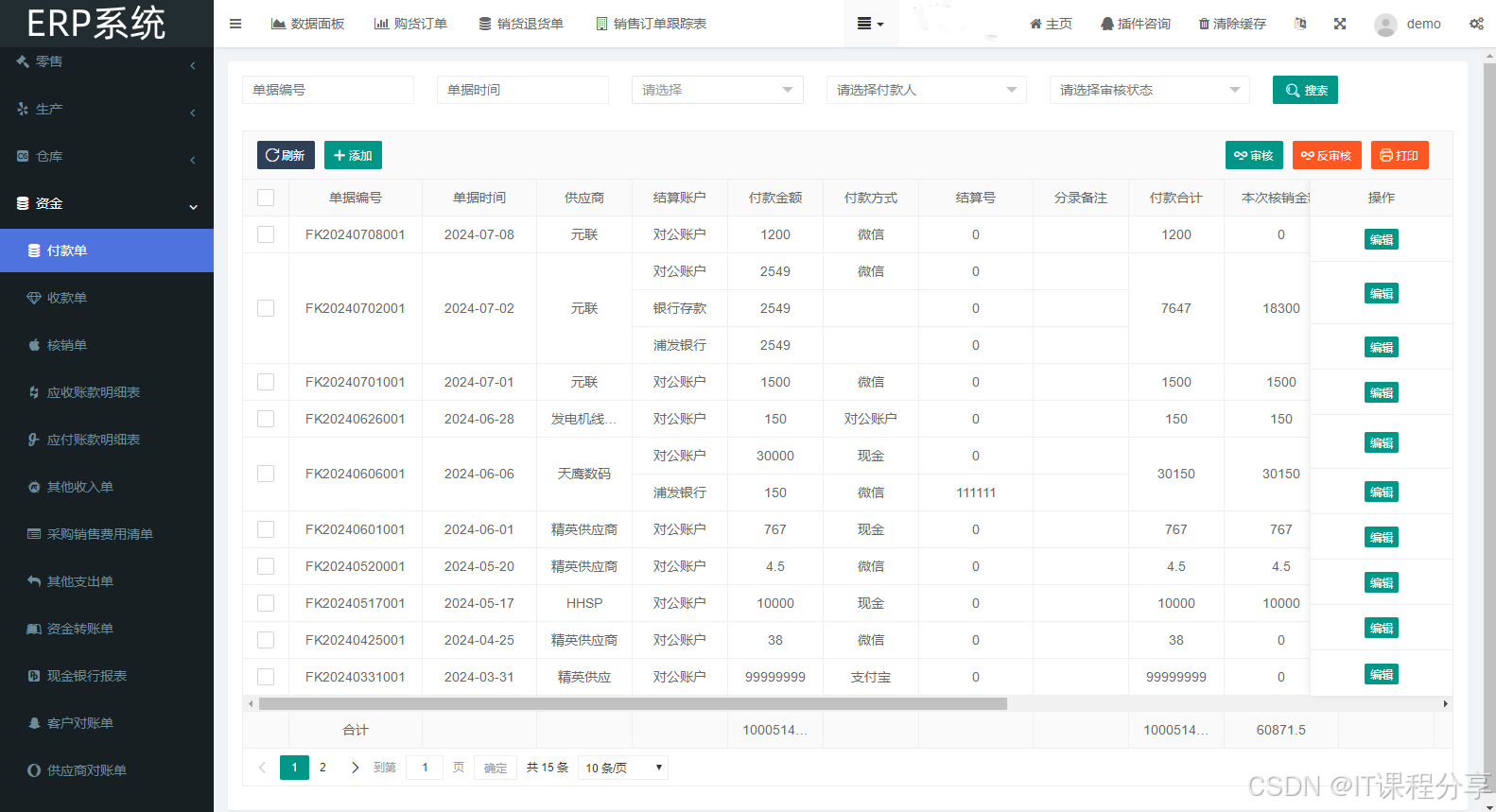Check the row FK20240708001 checkbox
1496x812 pixels.
click(266, 234)
